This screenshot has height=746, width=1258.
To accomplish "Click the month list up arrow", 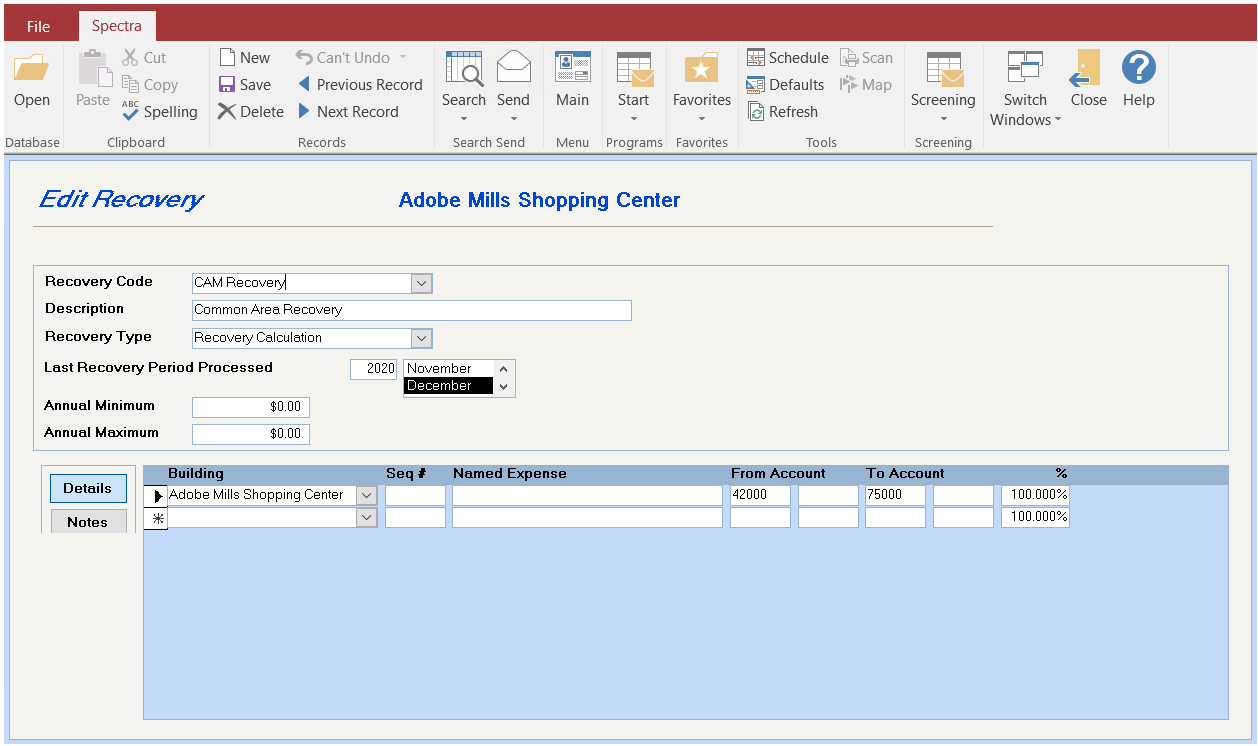I will pyautogui.click(x=504, y=369).
